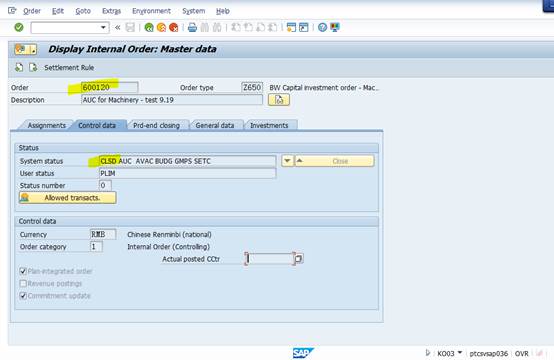The height and width of the screenshot is (360, 554).
Task: Click the status bar expand triangle before KO03
Action: click(428, 353)
